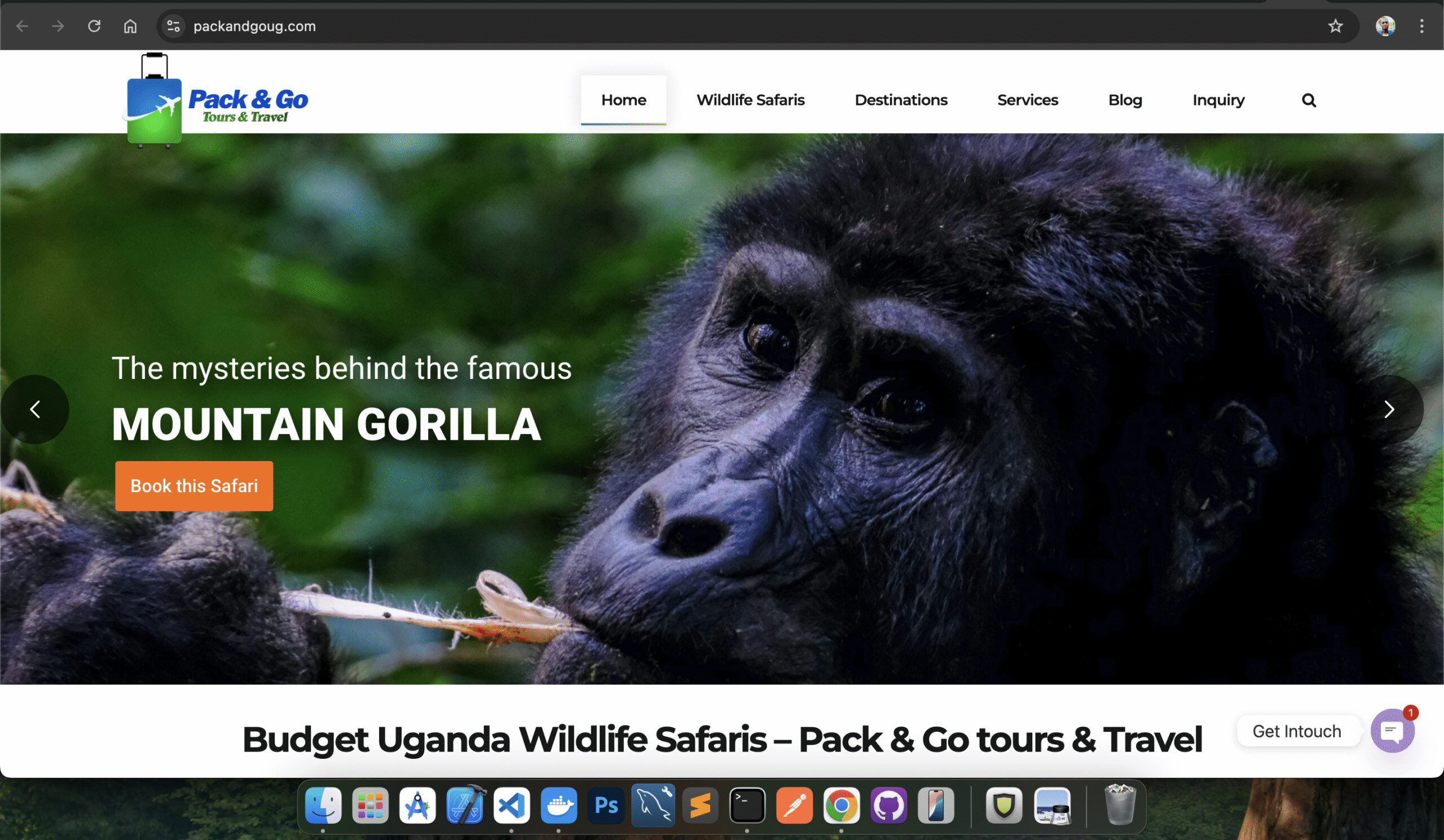This screenshot has width=1444, height=840.
Task: Click the browser home icon
Action: (x=130, y=26)
